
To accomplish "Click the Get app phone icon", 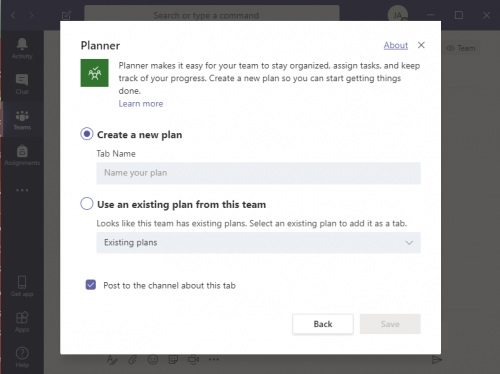I will click(22, 282).
